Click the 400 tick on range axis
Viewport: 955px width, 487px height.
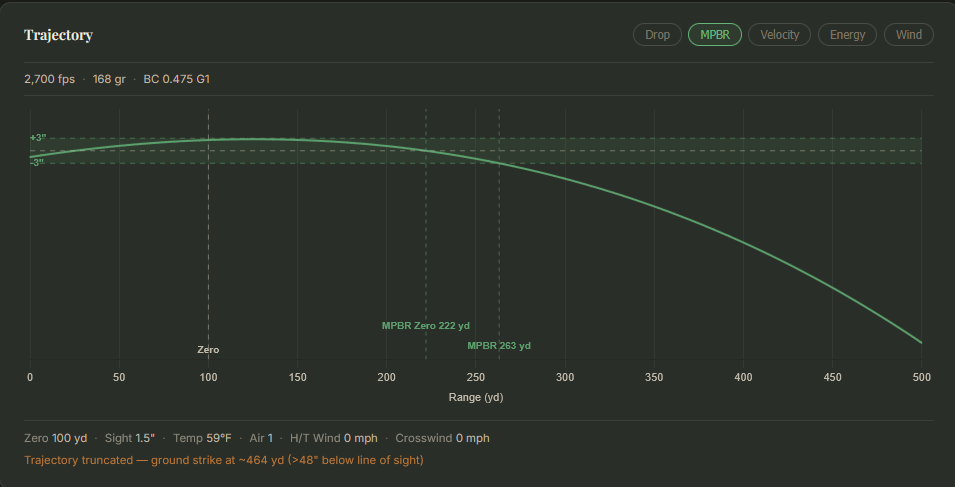point(743,377)
